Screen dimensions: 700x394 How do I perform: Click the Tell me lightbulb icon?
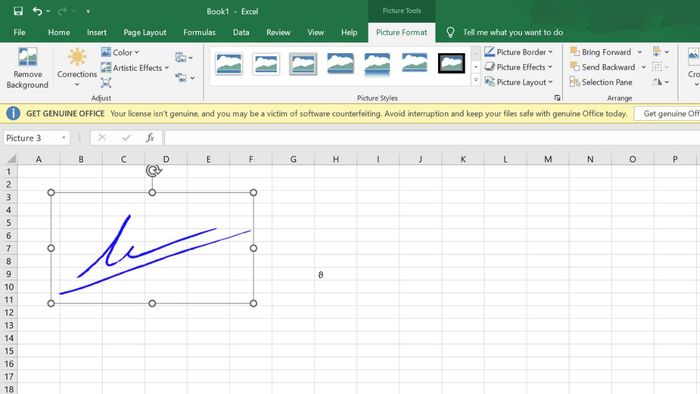tap(450, 32)
